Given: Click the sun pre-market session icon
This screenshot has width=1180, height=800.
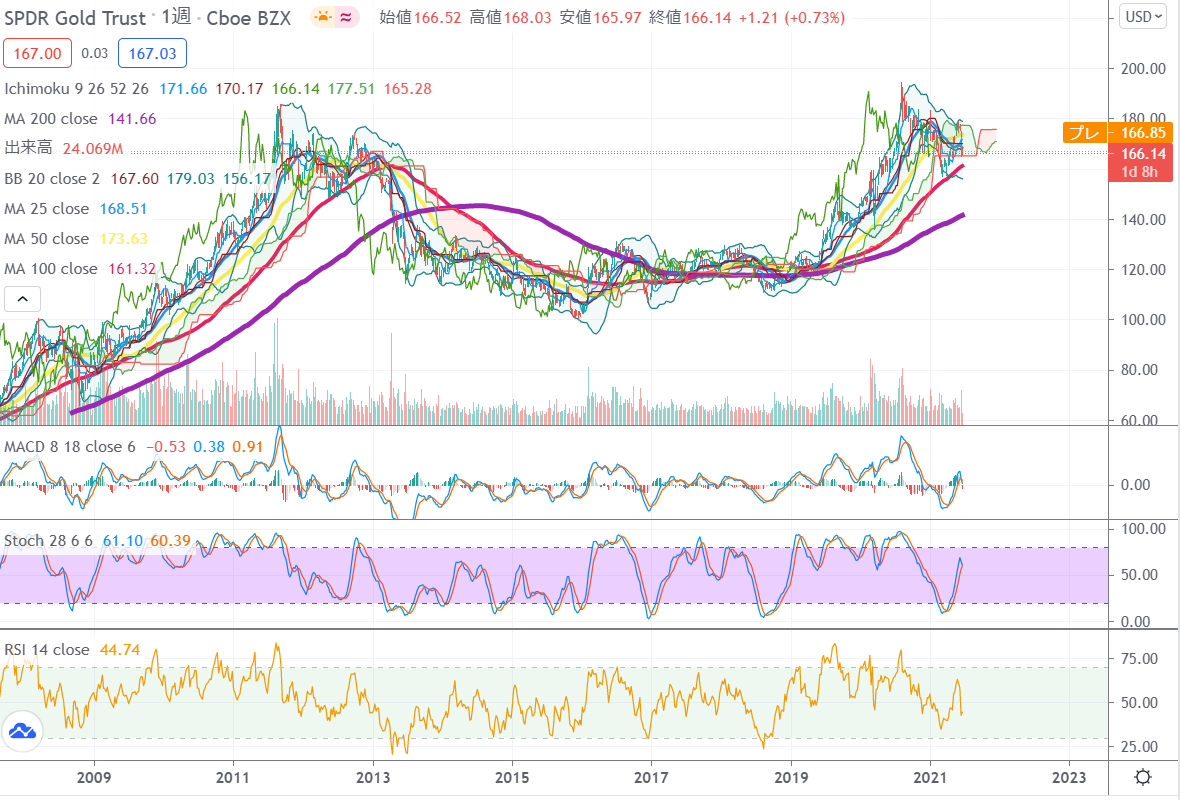Looking at the screenshot, I should (x=324, y=17).
